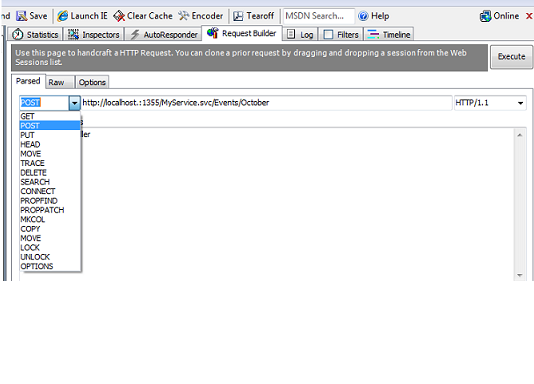Click the headers scrollbar up arrow
This screenshot has height=384, width=534.
[520, 135]
